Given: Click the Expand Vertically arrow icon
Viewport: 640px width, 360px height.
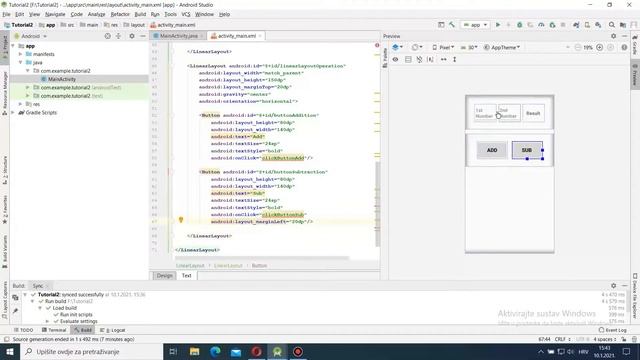Looking at the screenshot, I should point(454,59).
